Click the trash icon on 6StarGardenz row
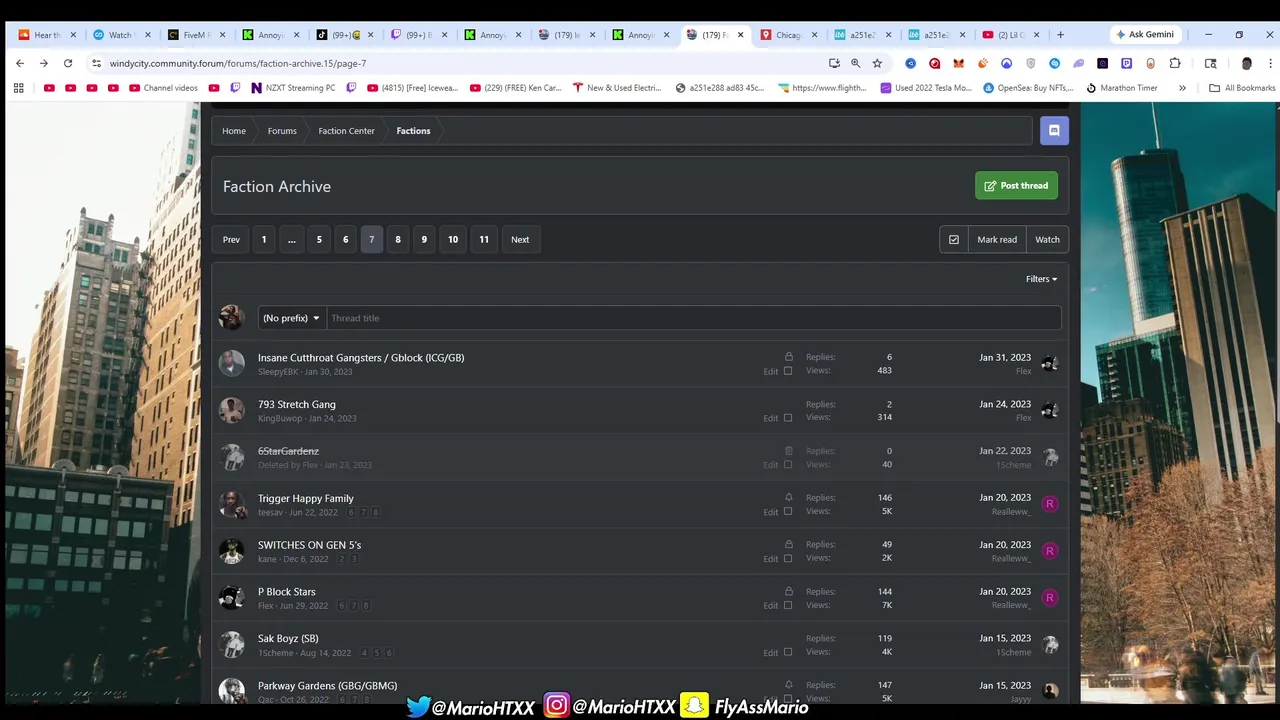The height and width of the screenshot is (720, 1280). (789, 451)
